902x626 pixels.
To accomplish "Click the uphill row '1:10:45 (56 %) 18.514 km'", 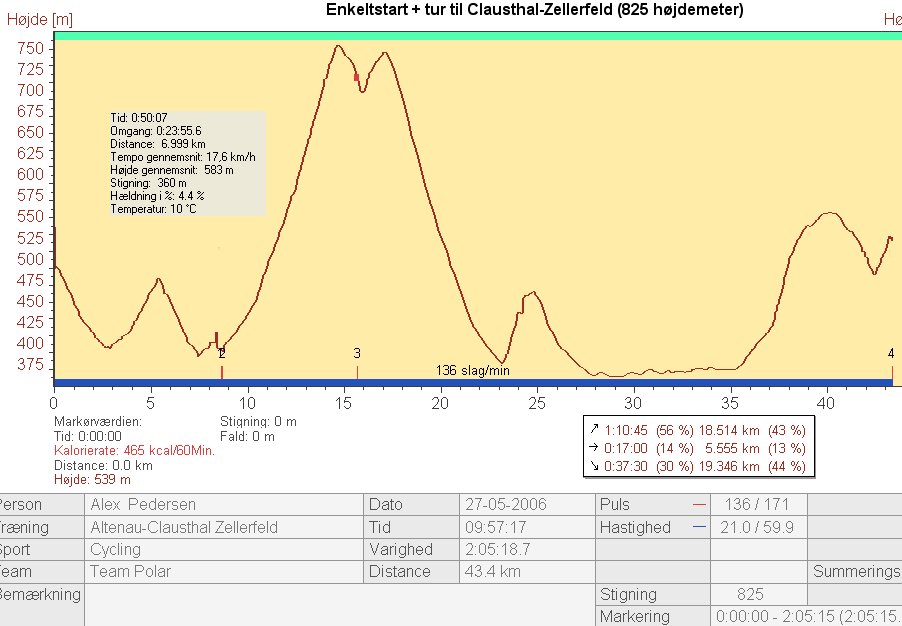I will [x=698, y=430].
